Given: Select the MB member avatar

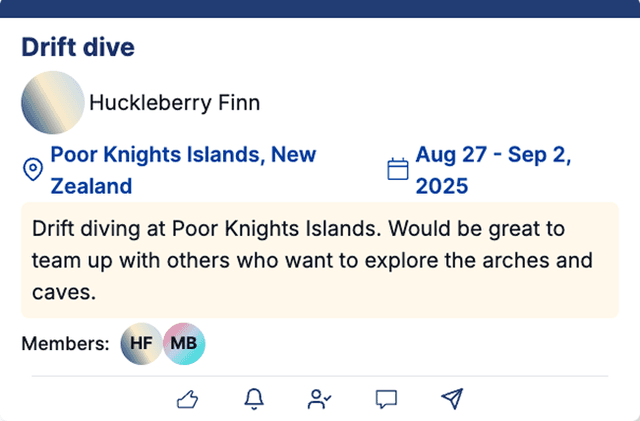Looking at the screenshot, I should pyautogui.click(x=184, y=344).
